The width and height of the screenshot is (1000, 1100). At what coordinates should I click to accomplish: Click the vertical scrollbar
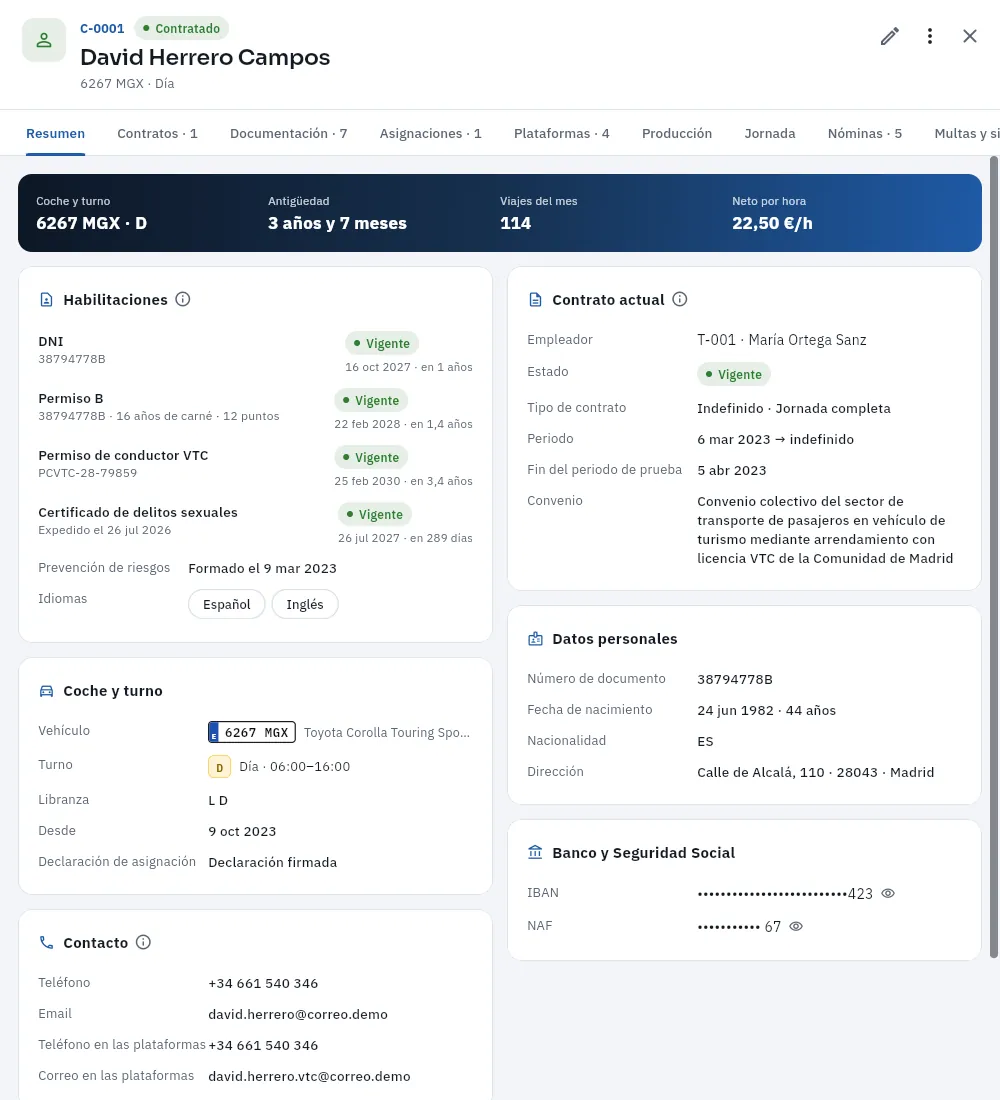pyautogui.click(x=993, y=558)
